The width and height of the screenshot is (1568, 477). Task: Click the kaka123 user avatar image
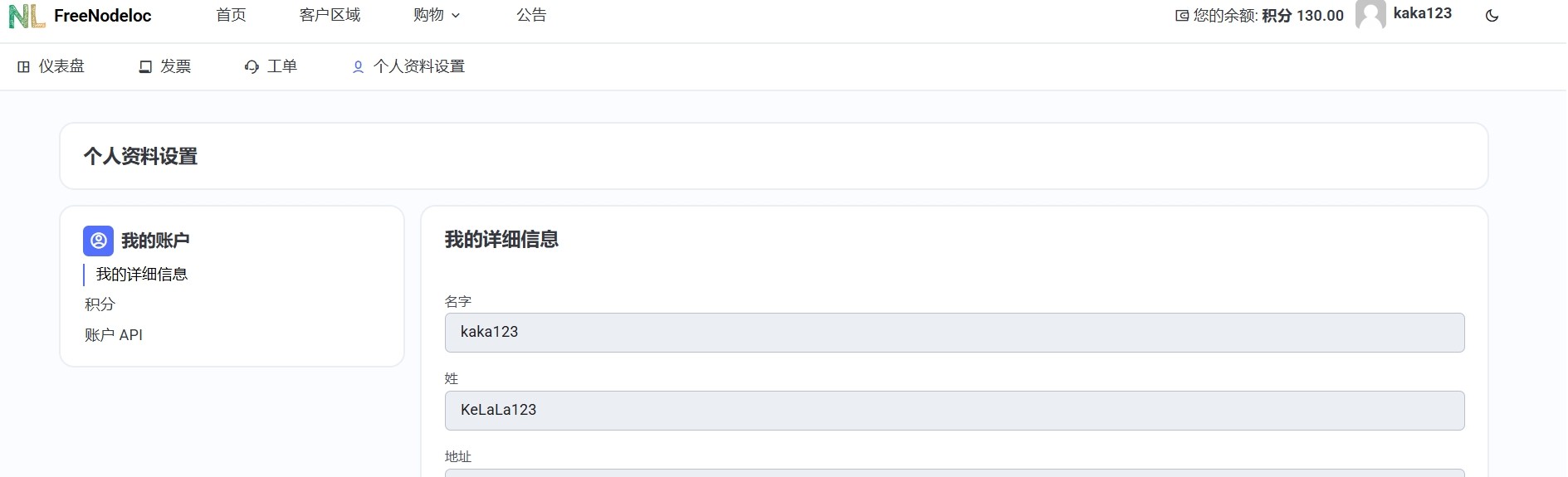[x=1370, y=15]
